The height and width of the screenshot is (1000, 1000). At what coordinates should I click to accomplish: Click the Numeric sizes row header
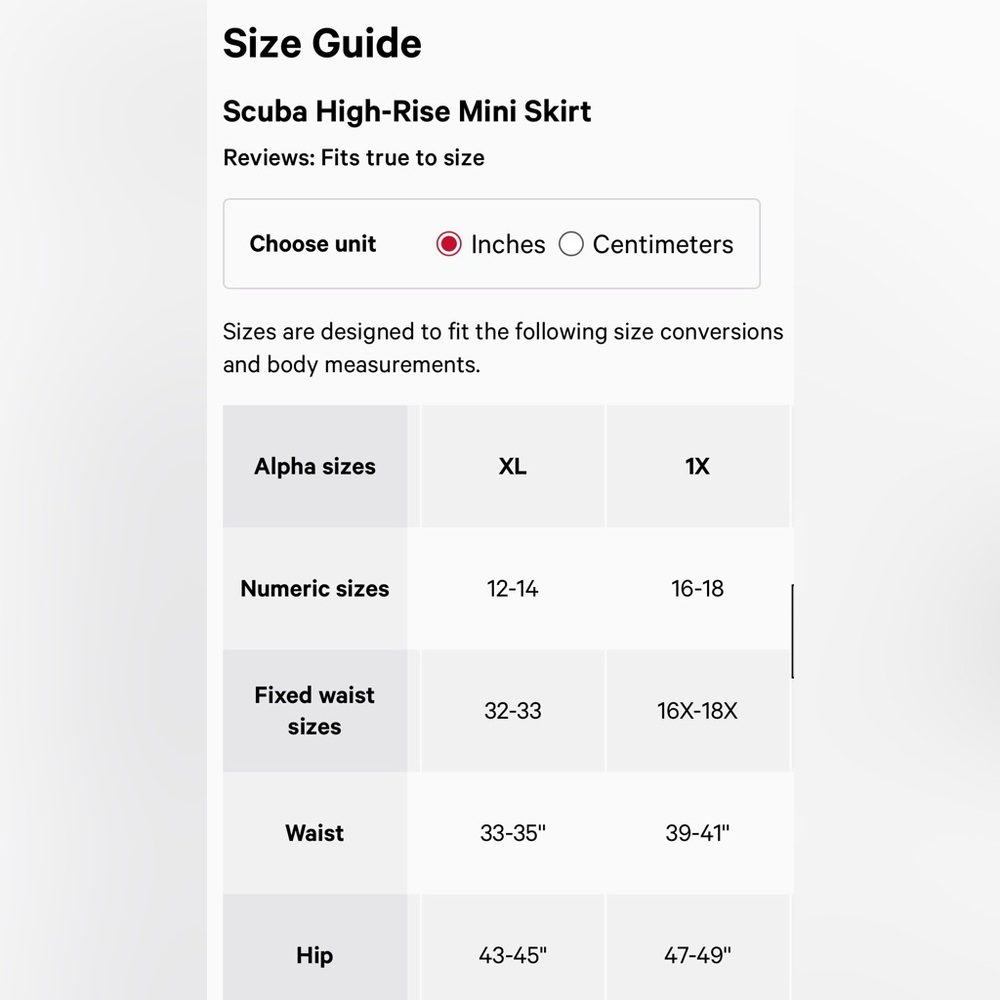(x=315, y=589)
